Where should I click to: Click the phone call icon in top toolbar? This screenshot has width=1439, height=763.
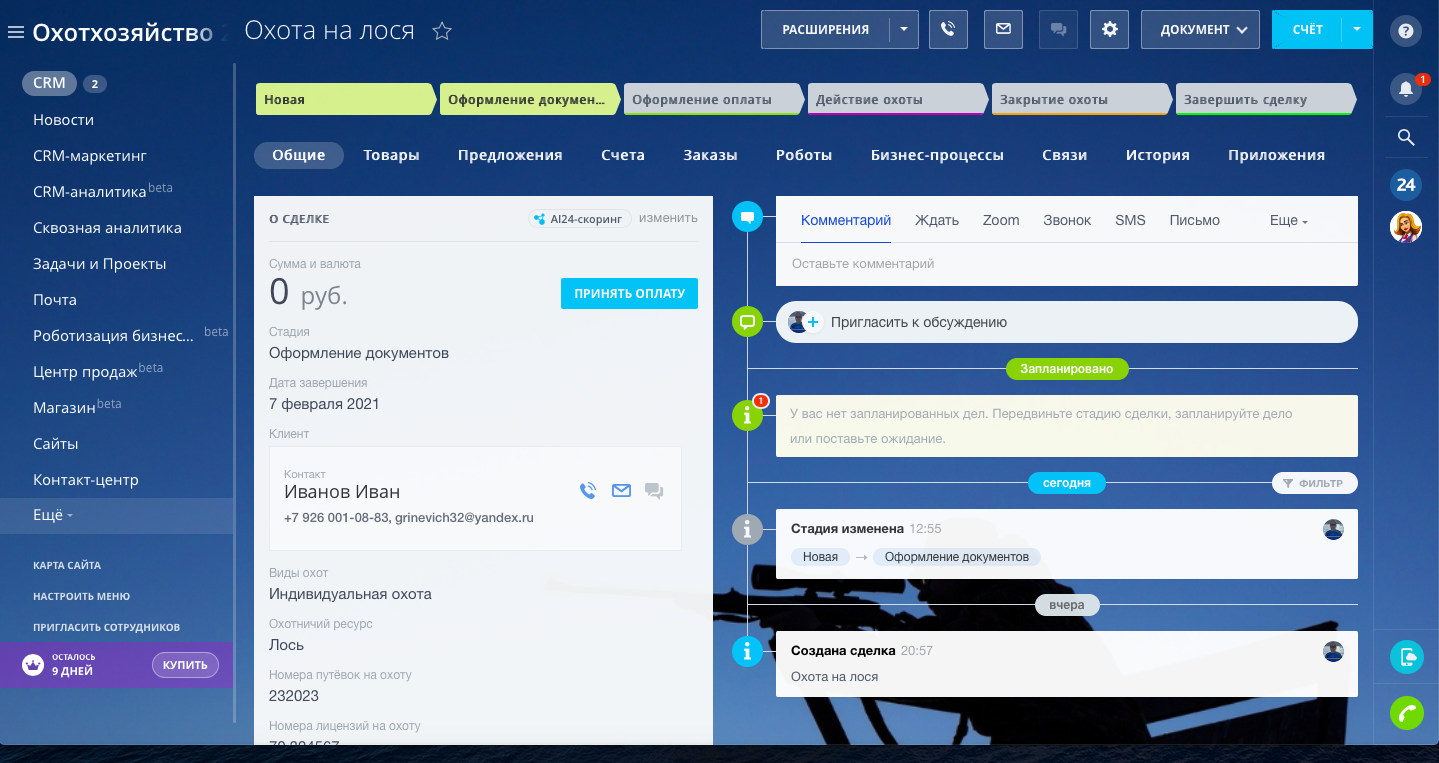[x=948, y=30]
